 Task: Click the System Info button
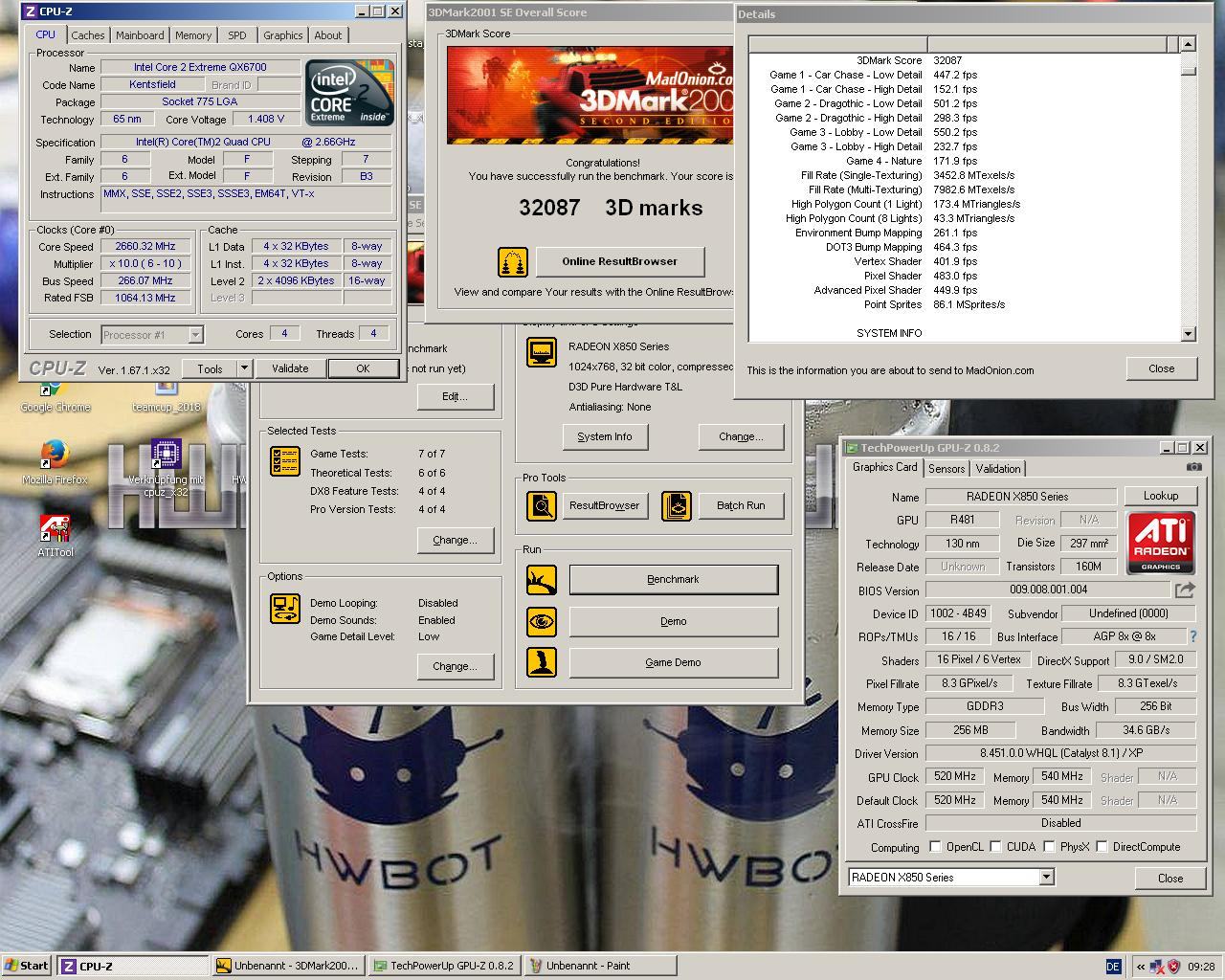605,436
